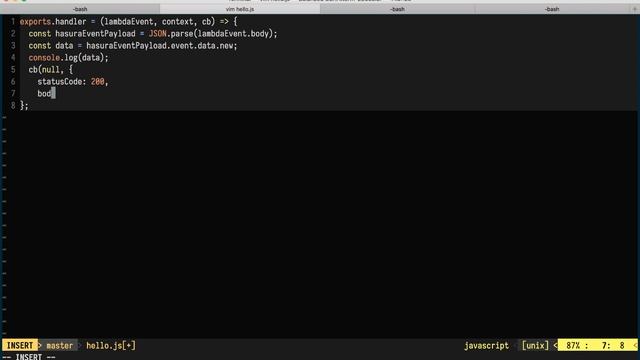
Task: Select the -bash tab right of 'vim hello.js'
Action: tap(397, 9)
